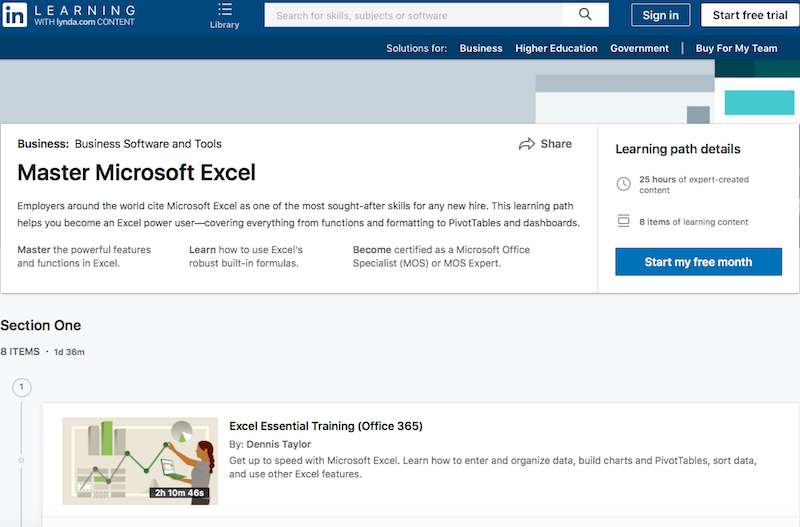Open the Buy For My Team link
Image resolution: width=800 pixels, height=527 pixels.
(x=736, y=48)
